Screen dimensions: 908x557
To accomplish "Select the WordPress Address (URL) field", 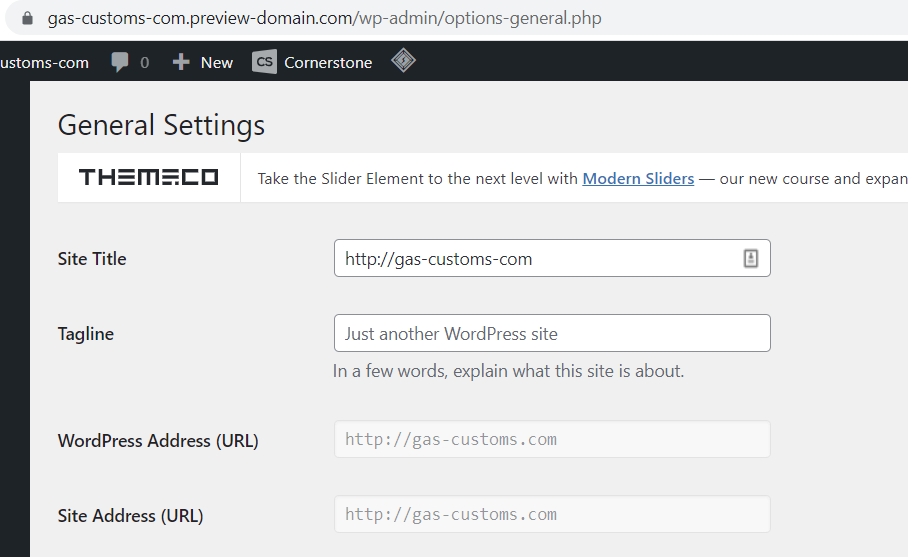I will click(551, 439).
